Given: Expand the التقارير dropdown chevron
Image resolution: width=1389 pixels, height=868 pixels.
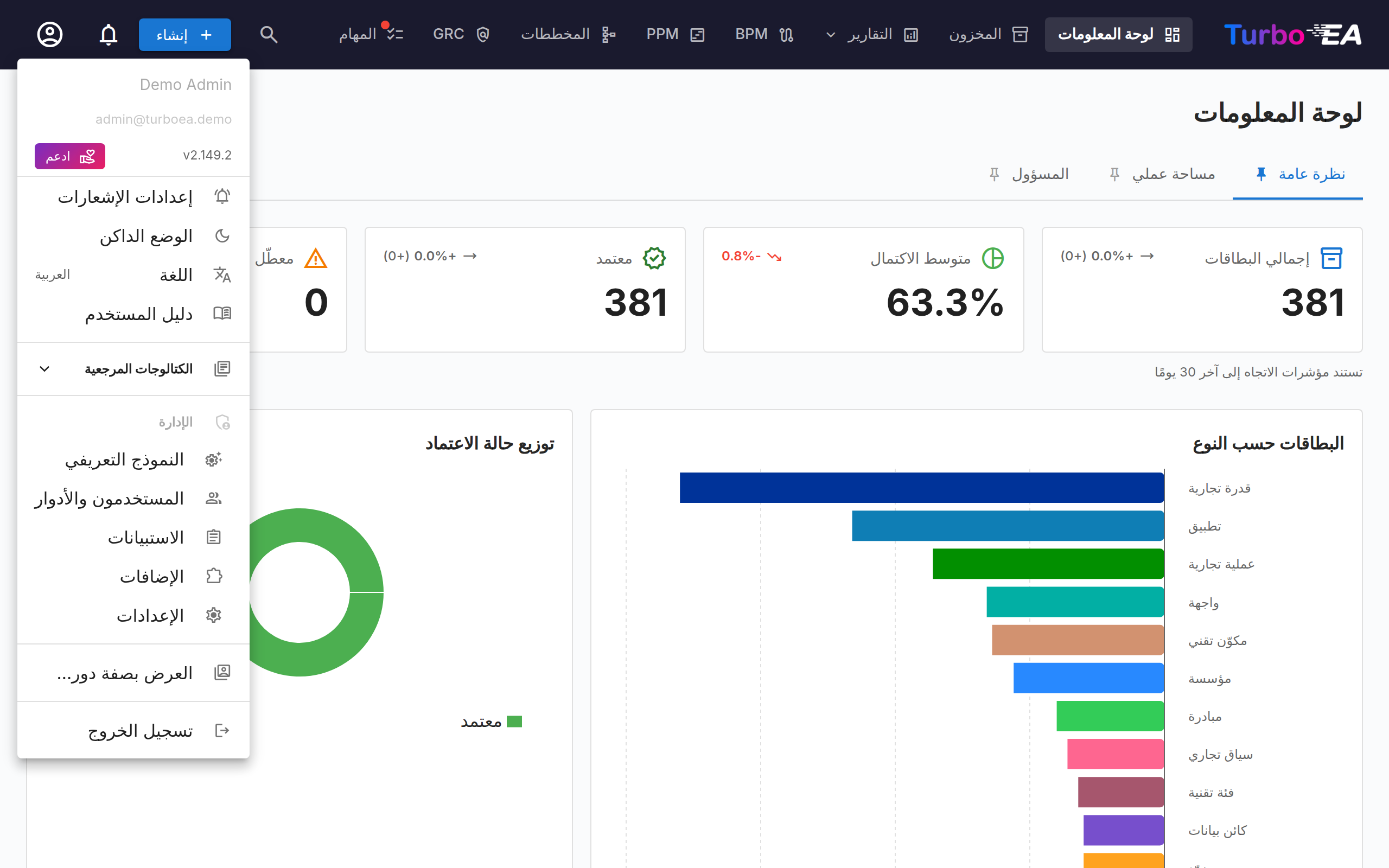Looking at the screenshot, I should (x=831, y=35).
